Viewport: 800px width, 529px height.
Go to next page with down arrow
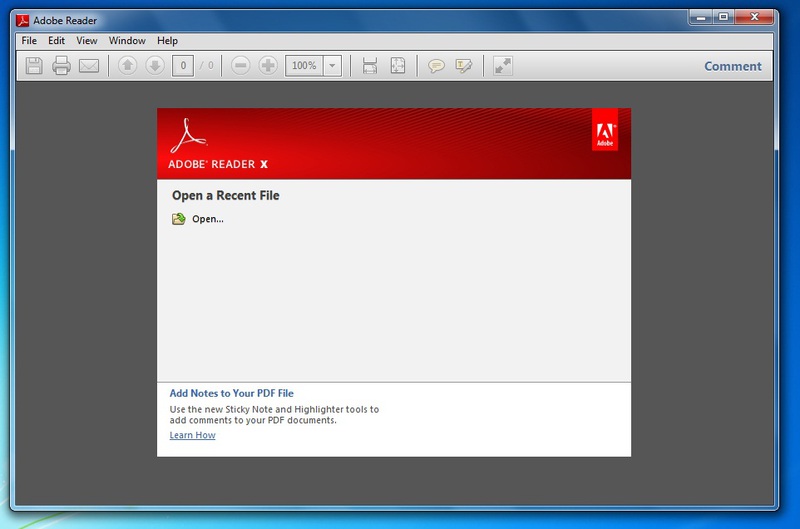point(154,66)
